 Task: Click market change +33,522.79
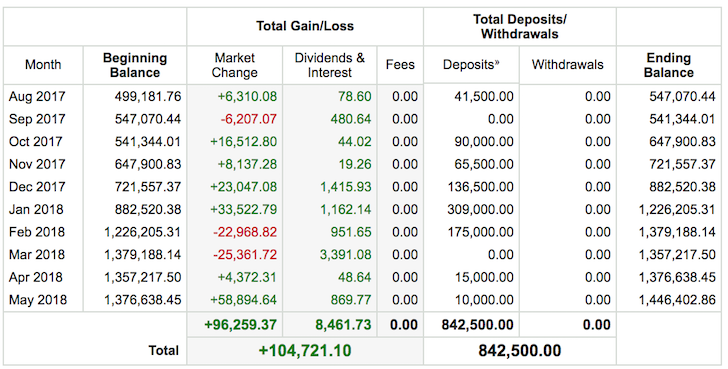244,209
